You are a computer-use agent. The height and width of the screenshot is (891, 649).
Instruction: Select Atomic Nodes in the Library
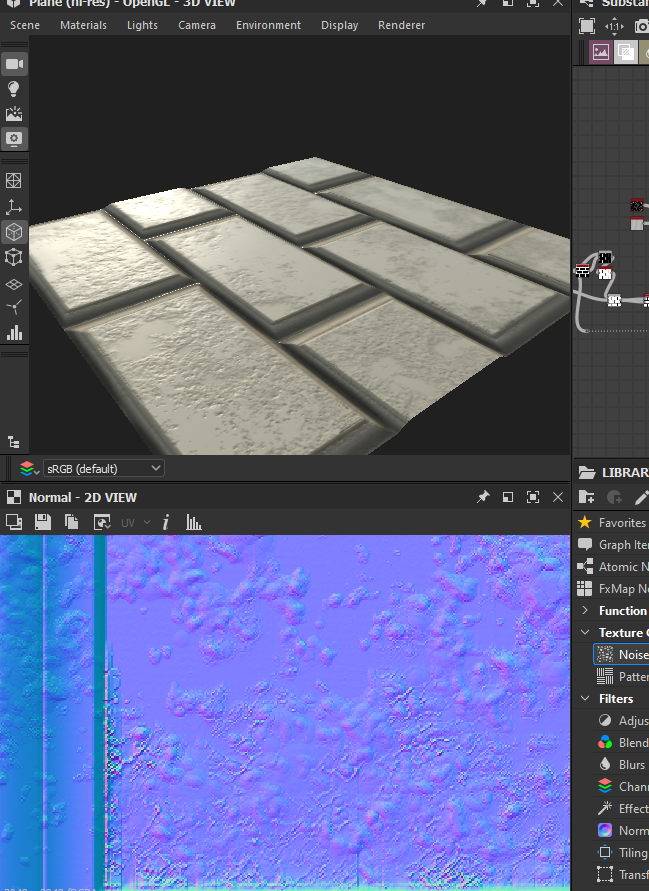tap(613, 567)
